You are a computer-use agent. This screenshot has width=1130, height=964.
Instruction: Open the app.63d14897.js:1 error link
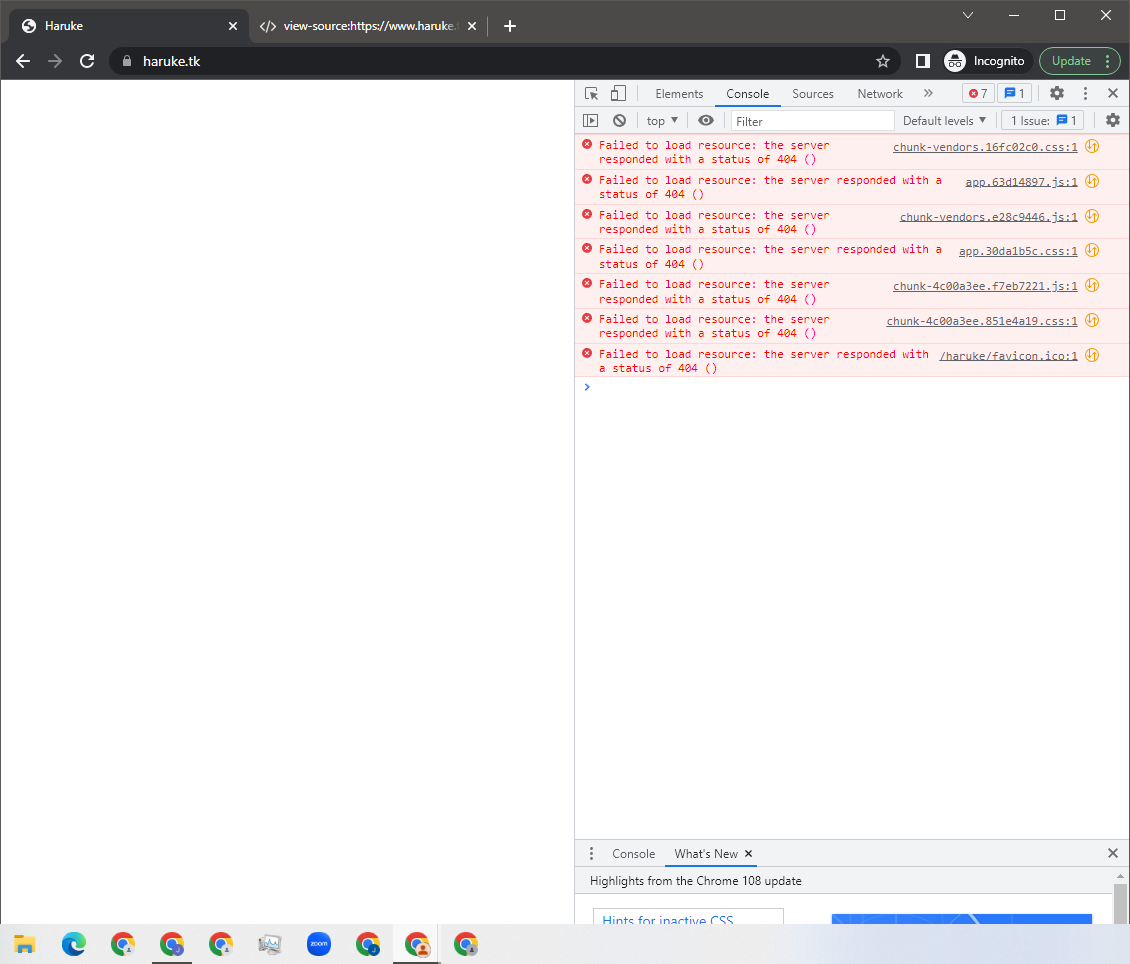pos(1021,182)
